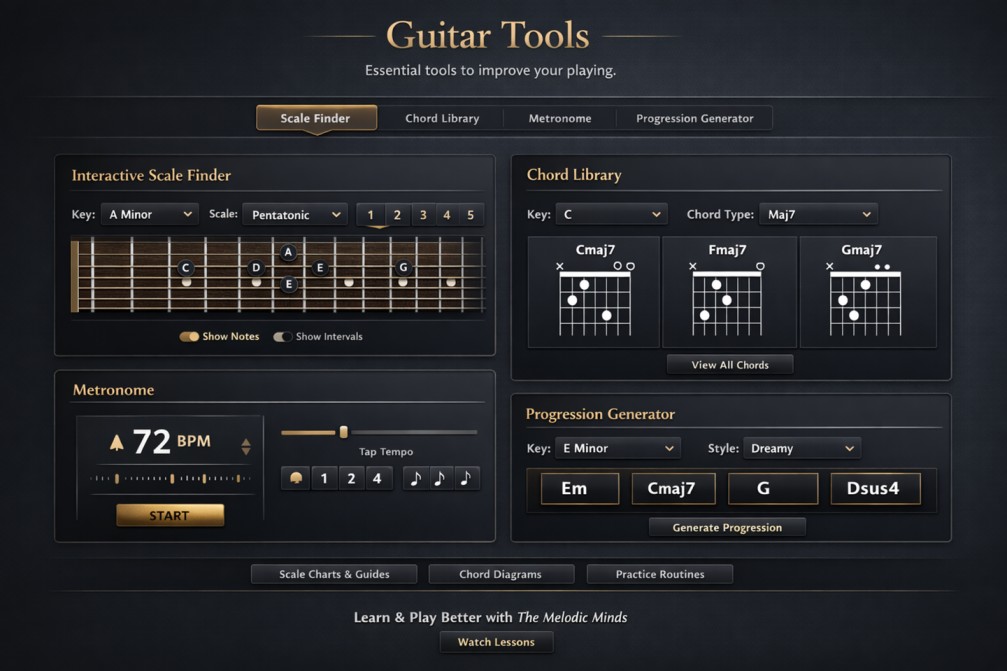Click the bell accent icon under Tap Tempo
Viewport: 1007px width, 671px height.
(296, 478)
